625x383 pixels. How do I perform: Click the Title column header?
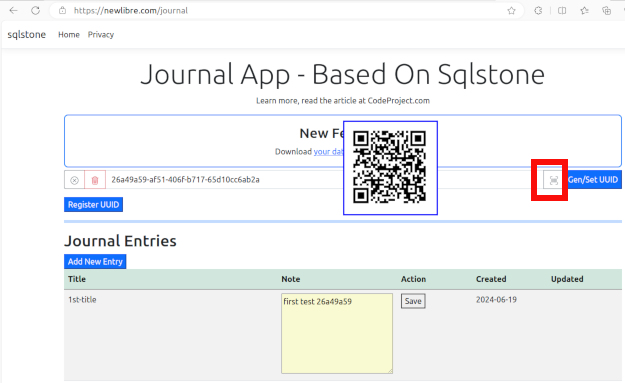[77, 279]
